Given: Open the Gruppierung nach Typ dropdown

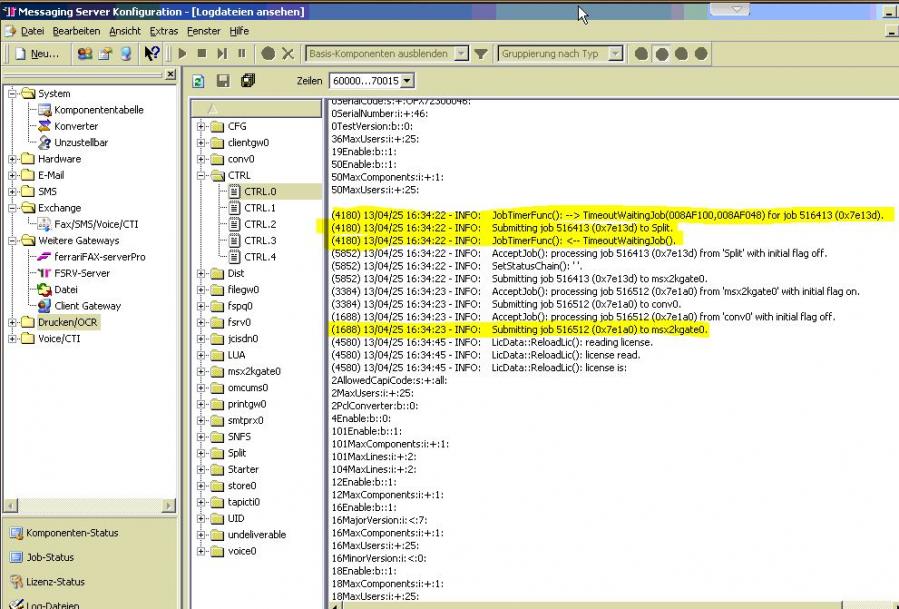Looking at the screenshot, I should (615, 54).
